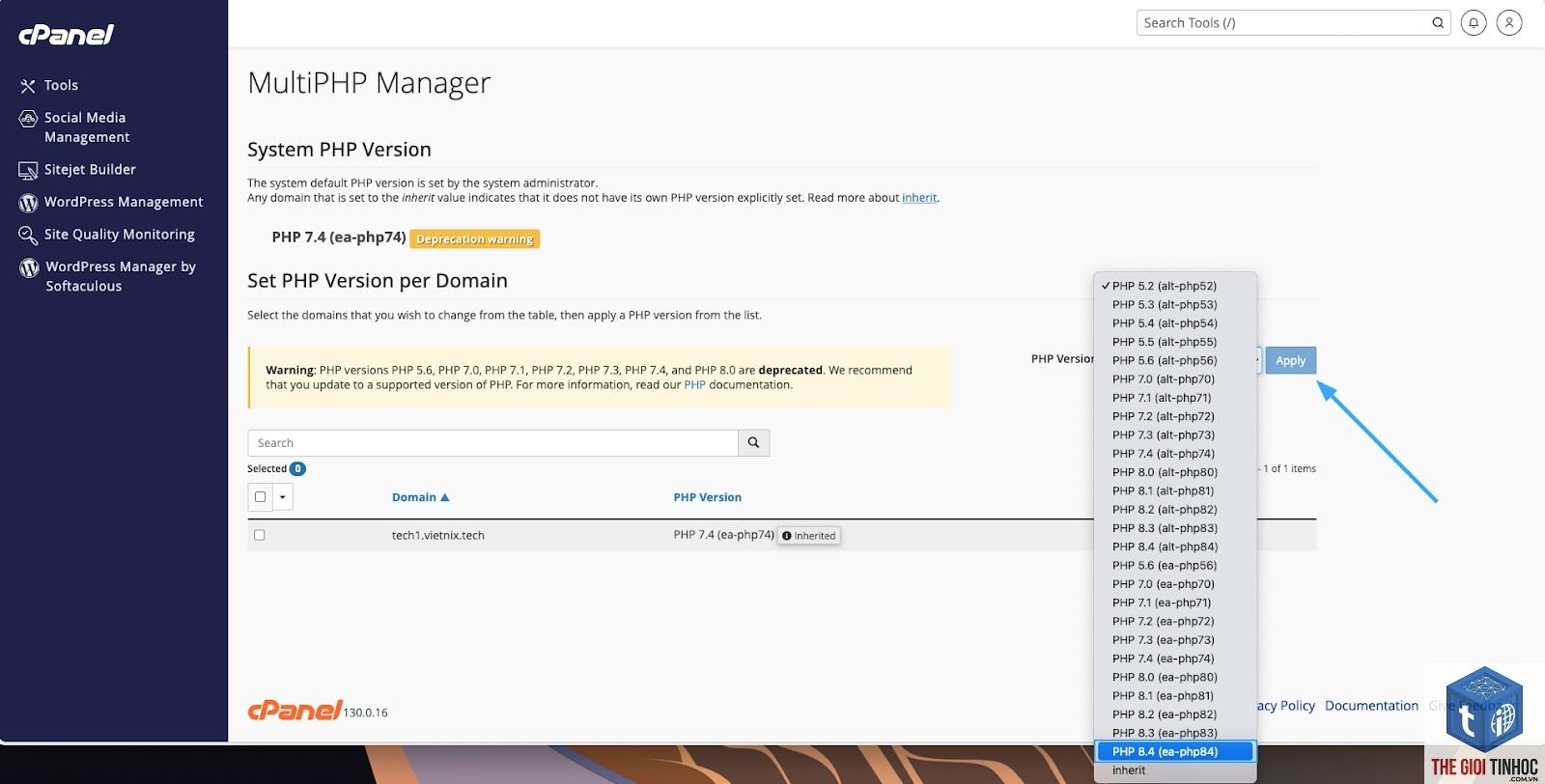Open Site Quality Monitoring icon

point(28,235)
